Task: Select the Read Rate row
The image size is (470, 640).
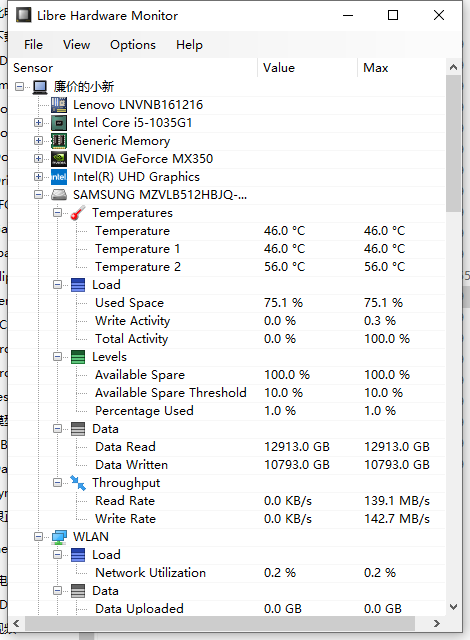Action: [x=227, y=501]
